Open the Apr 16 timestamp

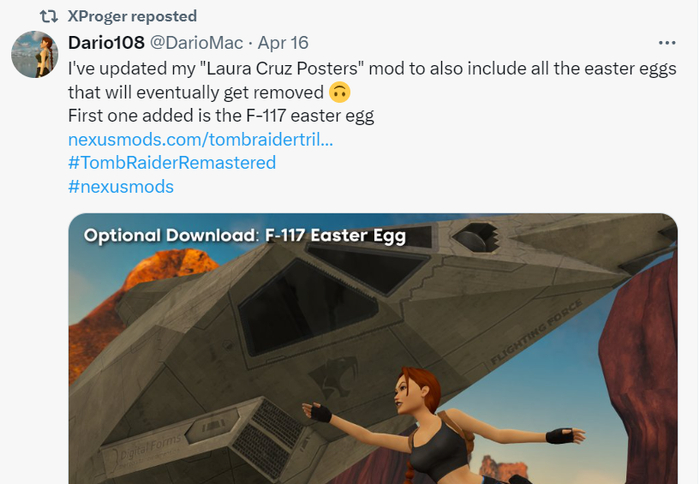(283, 43)
